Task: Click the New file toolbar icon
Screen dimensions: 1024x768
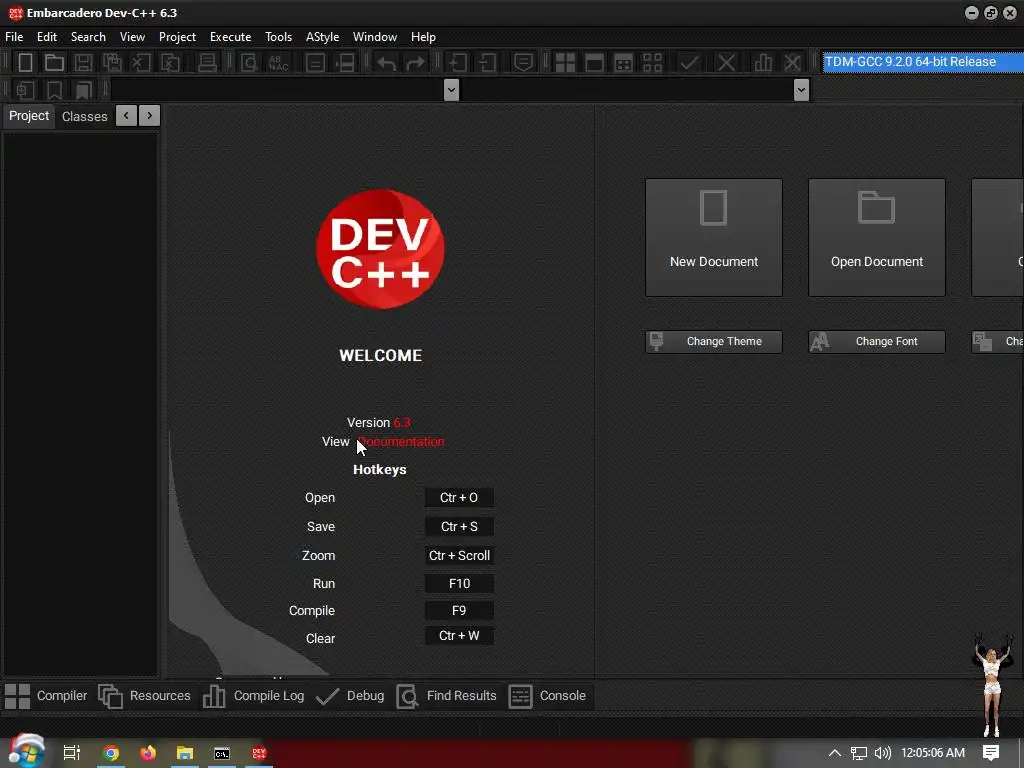Action: 25,63
